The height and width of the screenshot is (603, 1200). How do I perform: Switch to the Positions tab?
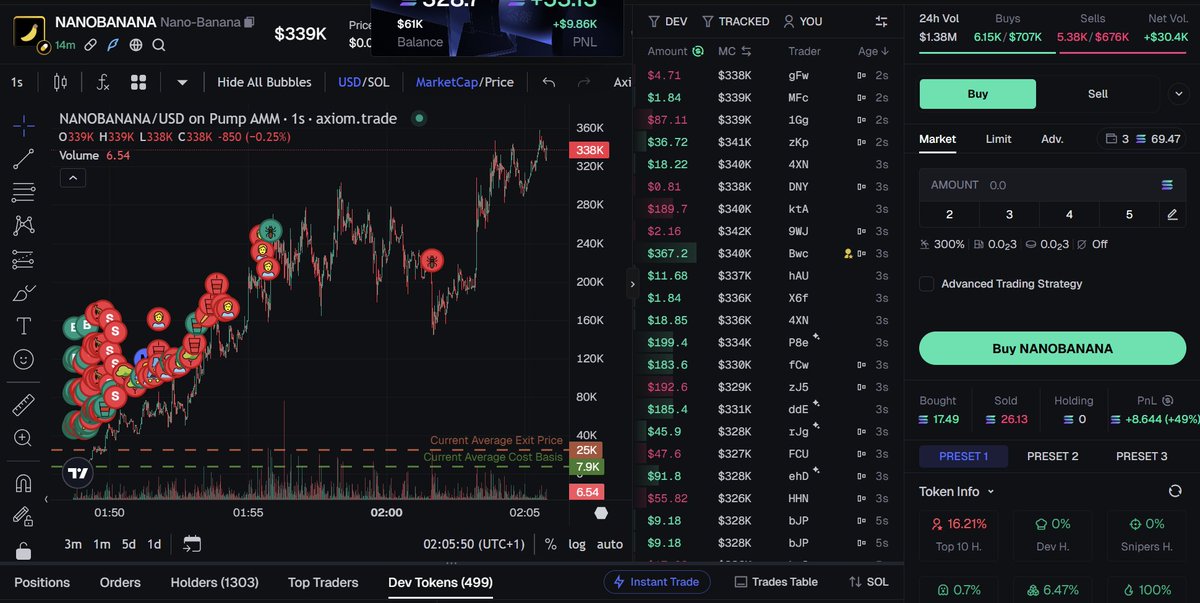(42, 582)
